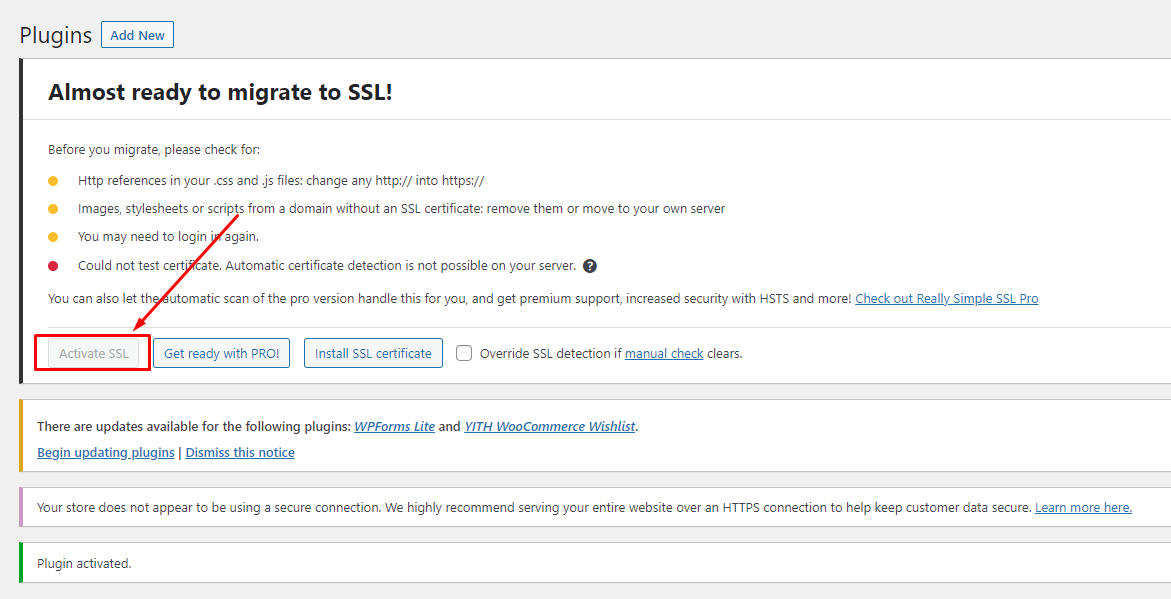Click yellow dot beside Images, stylesheets item
The width and height of the screenshot is (1171, 599).
coord(53,209)
